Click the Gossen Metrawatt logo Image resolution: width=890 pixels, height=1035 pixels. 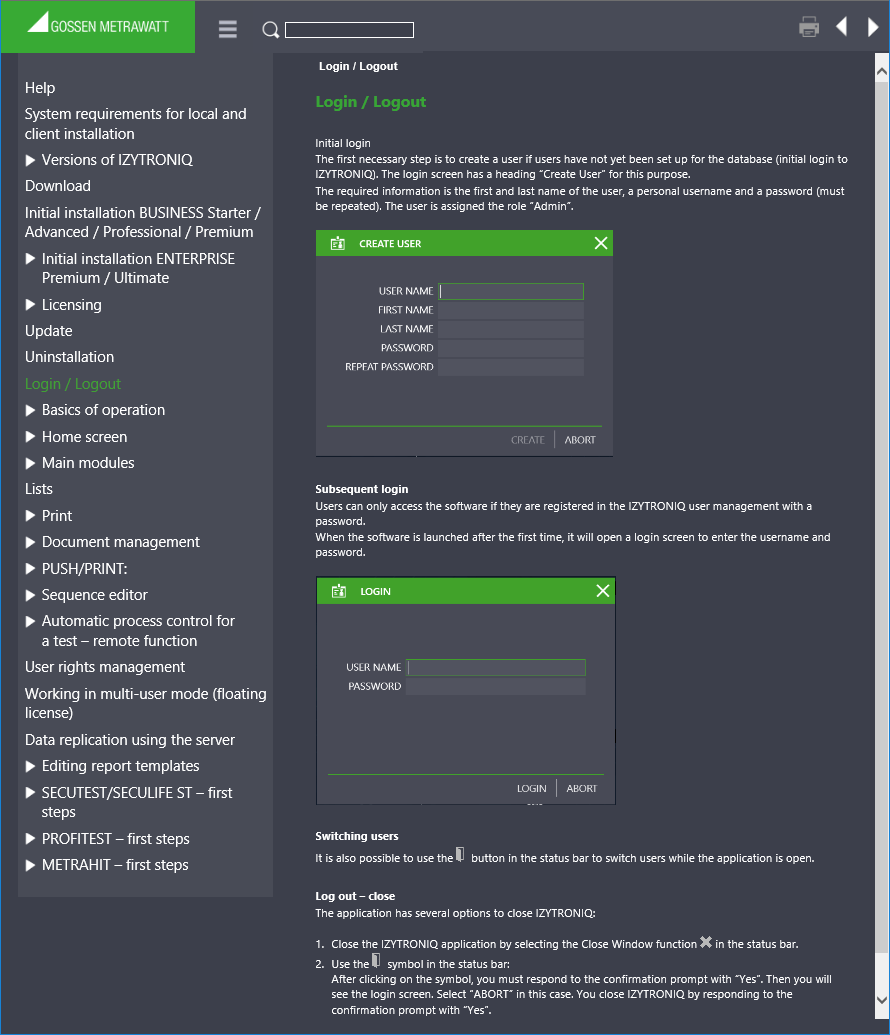point(98,24)
